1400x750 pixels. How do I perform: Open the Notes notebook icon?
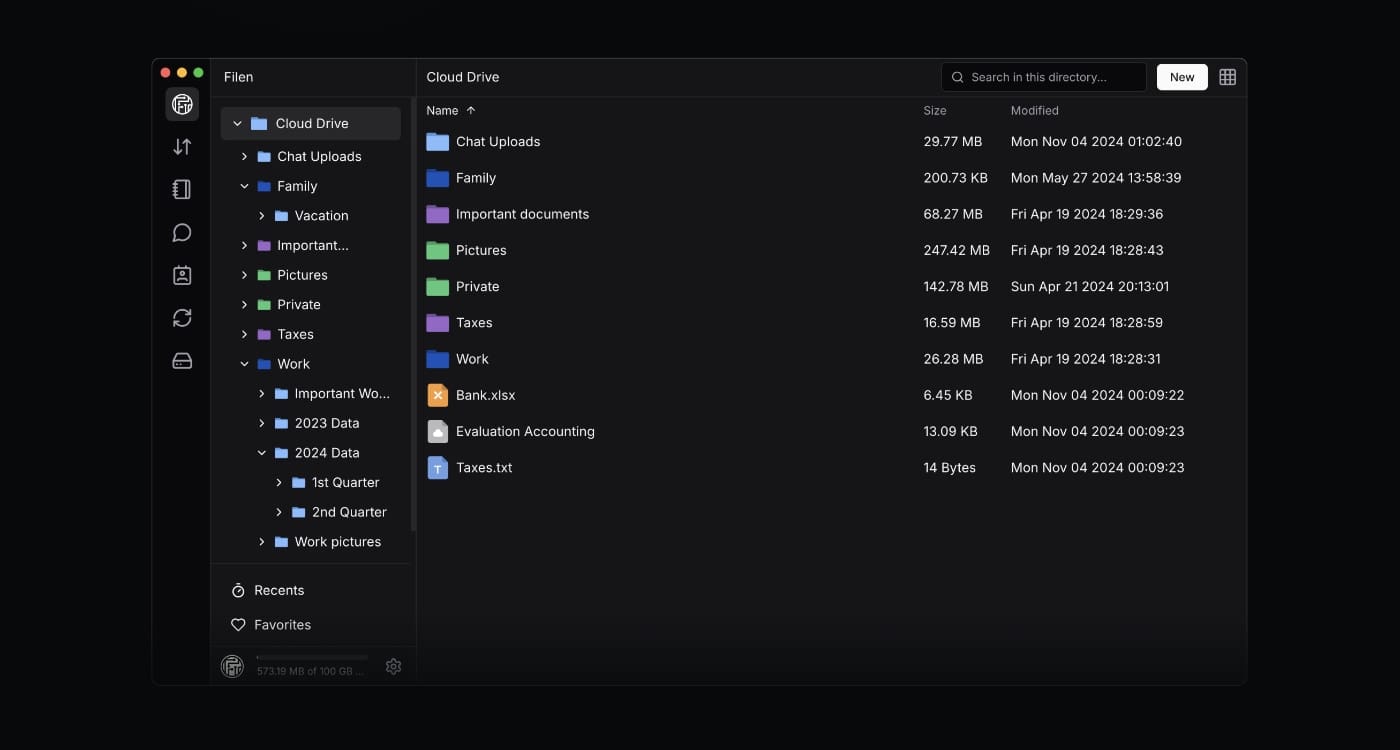click(182, 190)
